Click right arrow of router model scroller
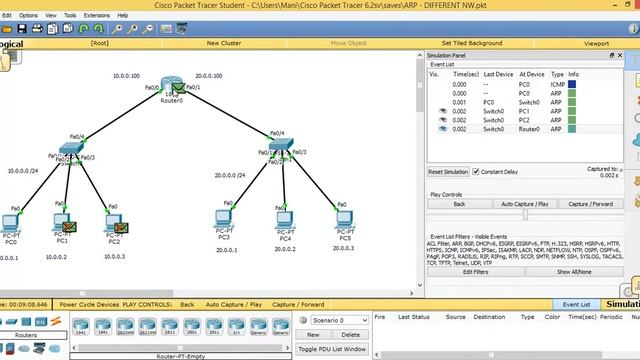 point(287,348)
